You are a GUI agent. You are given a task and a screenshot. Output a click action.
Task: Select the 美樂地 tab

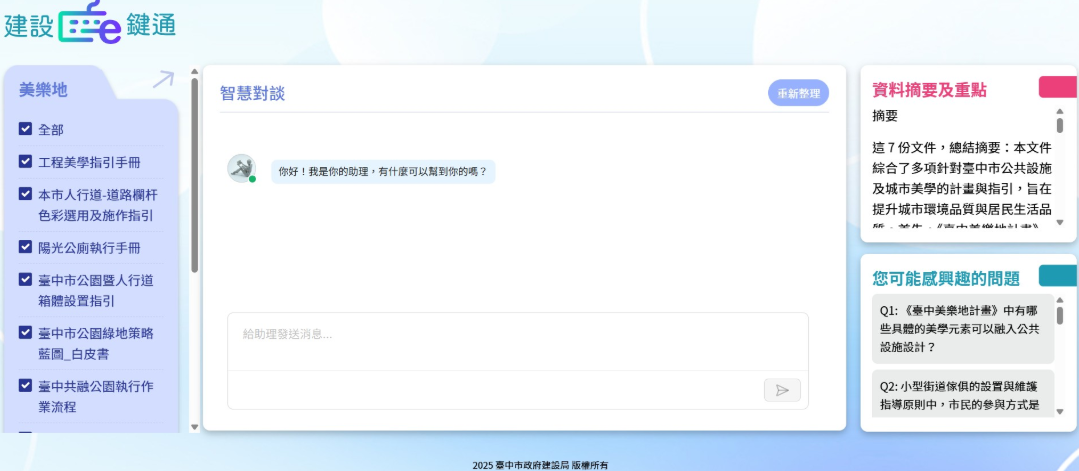[x=43, y=90]
